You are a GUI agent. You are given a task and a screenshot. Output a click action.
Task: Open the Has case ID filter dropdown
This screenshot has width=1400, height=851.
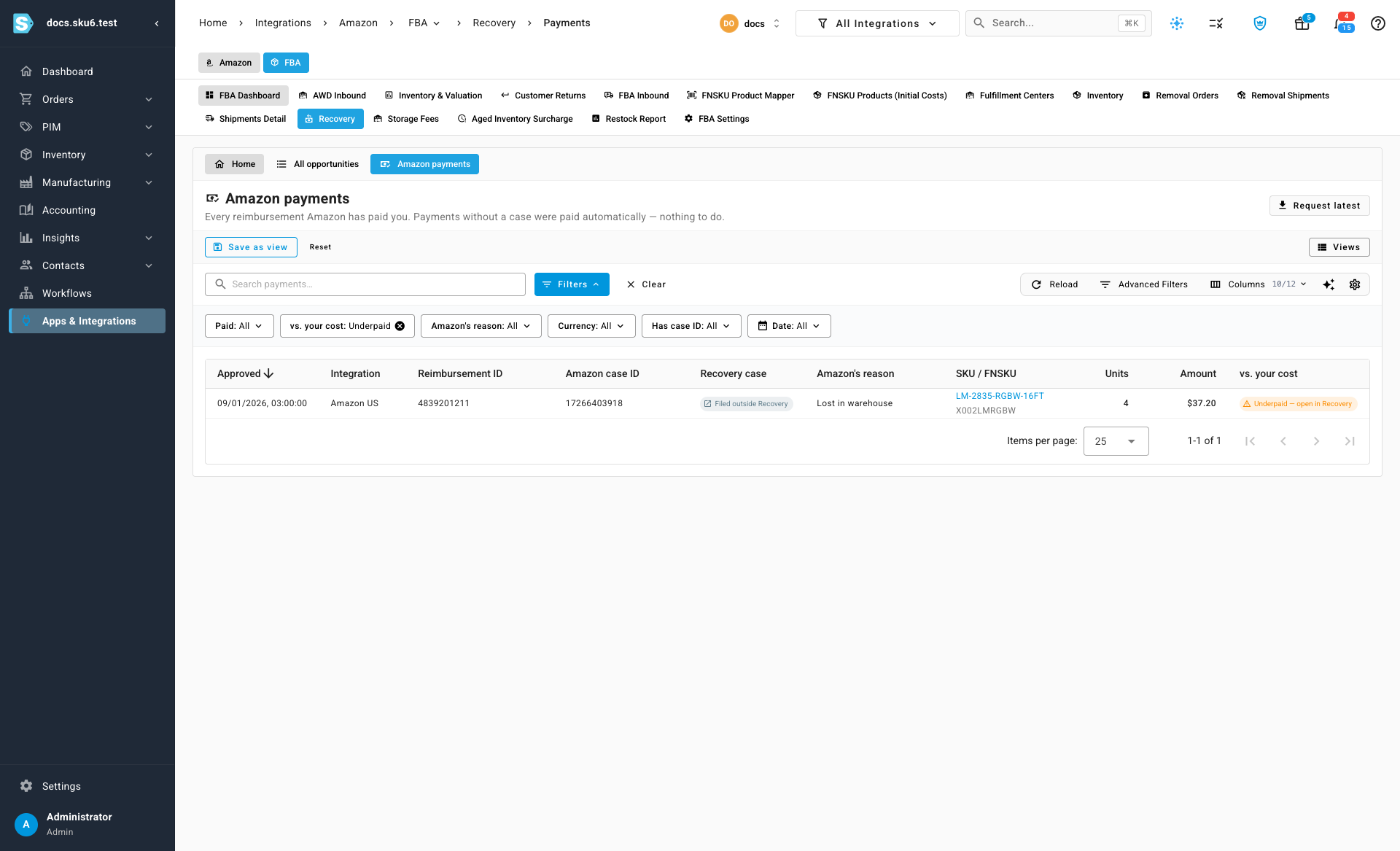(x=691, y=326)
